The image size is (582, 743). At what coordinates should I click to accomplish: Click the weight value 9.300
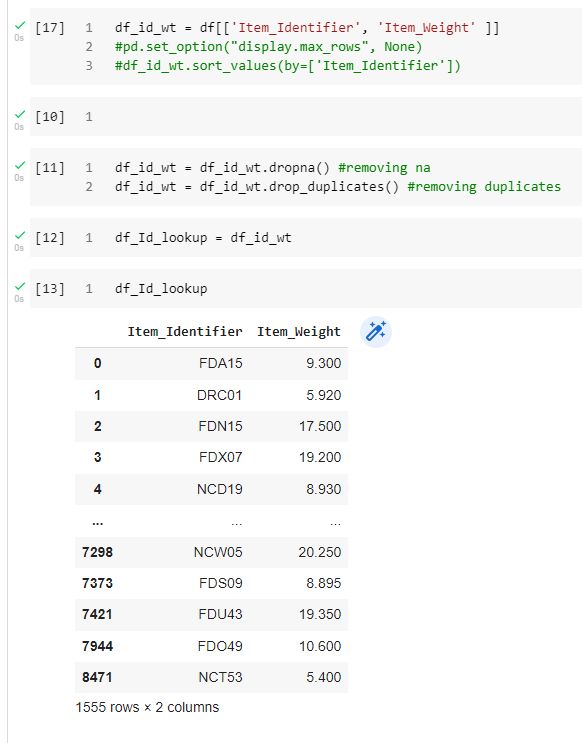pos(324,363)
